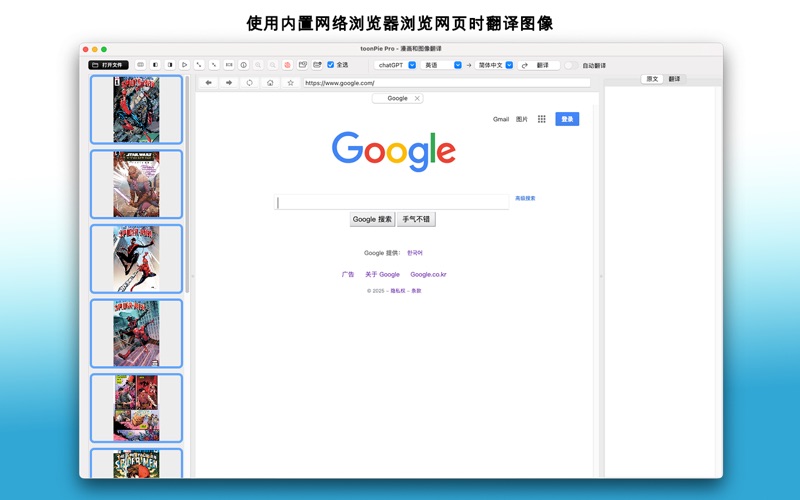Toggle the 自动翻译 auto-translate switch
Screen dimensions: 800x500
(571, 65)
